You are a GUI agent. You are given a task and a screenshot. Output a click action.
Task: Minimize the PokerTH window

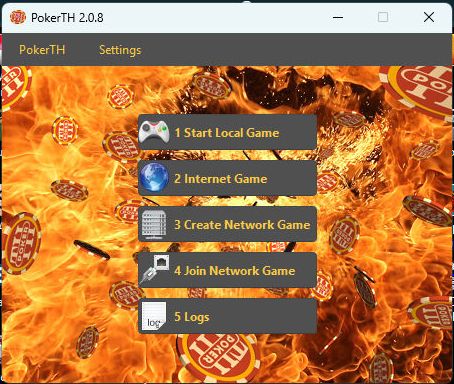click(x=338, y=17)
